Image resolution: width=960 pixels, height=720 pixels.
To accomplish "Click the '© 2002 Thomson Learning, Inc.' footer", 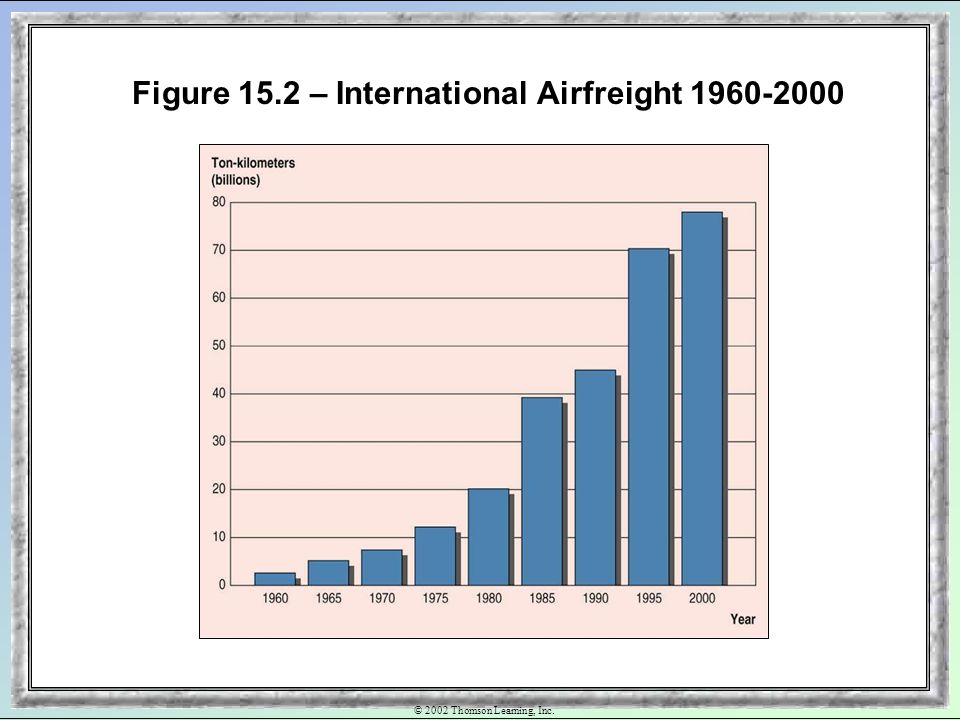I will click(484, 710).
